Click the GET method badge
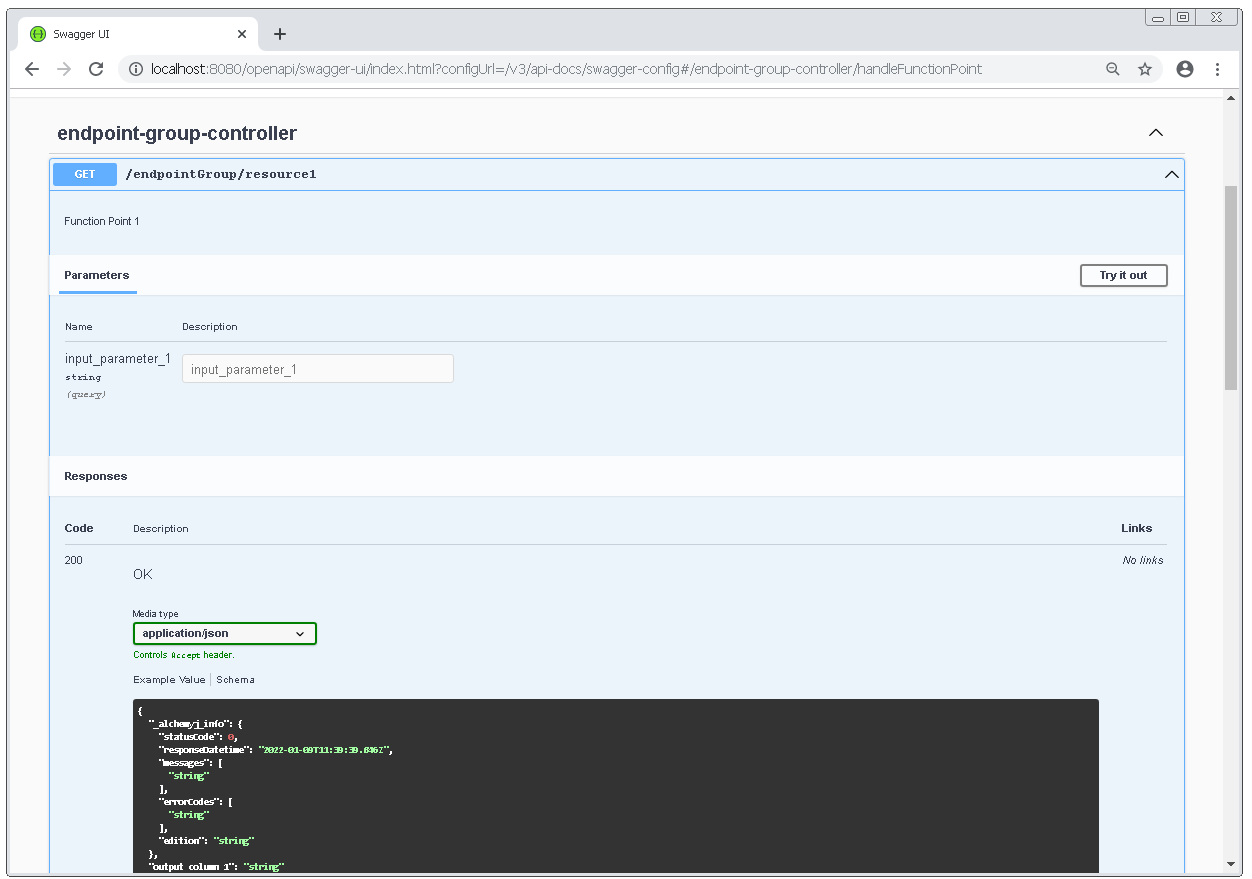Image resolution: width=1252 pixels, height=879 pixels. [85, 175]
